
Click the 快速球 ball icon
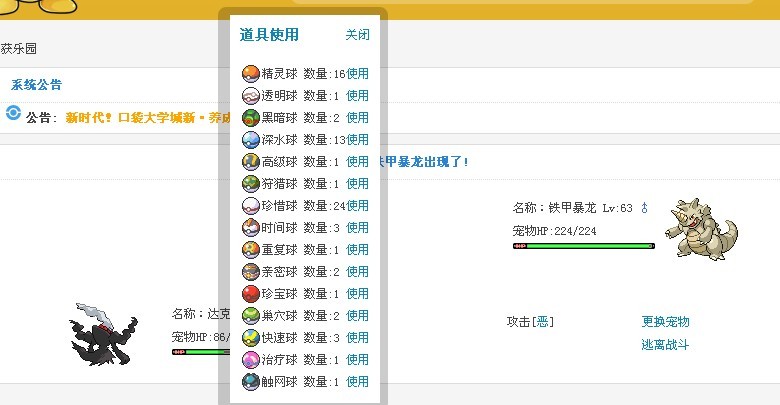click(251, 337)
